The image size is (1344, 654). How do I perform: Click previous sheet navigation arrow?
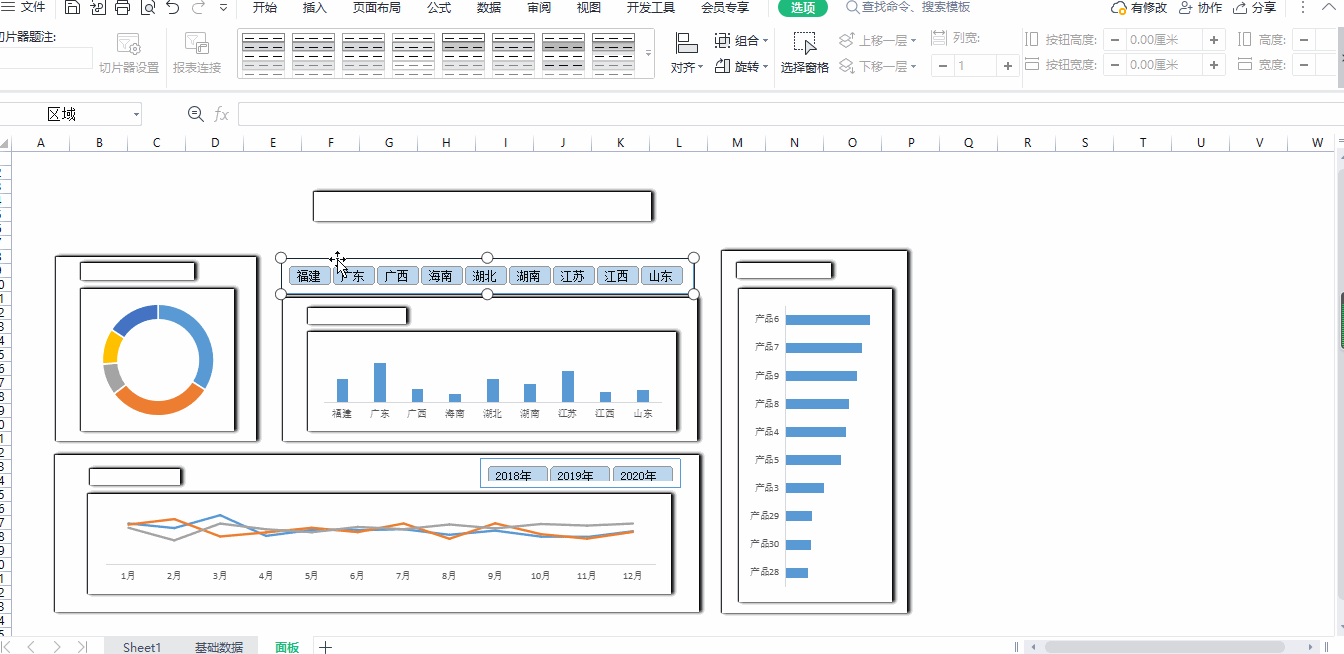coord(31,647)
